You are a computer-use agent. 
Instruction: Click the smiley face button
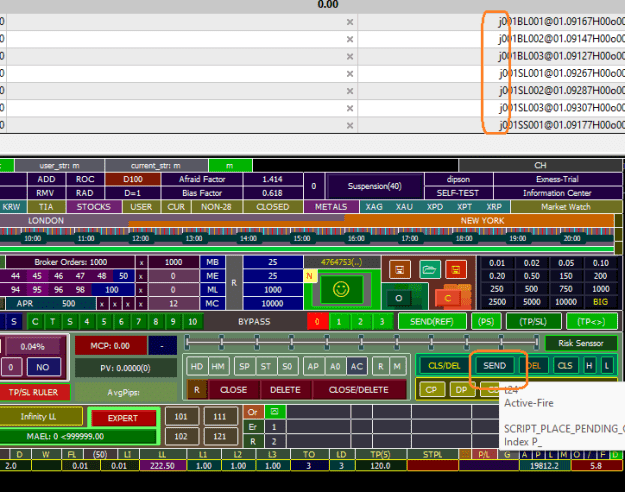[x=341, y=289]
